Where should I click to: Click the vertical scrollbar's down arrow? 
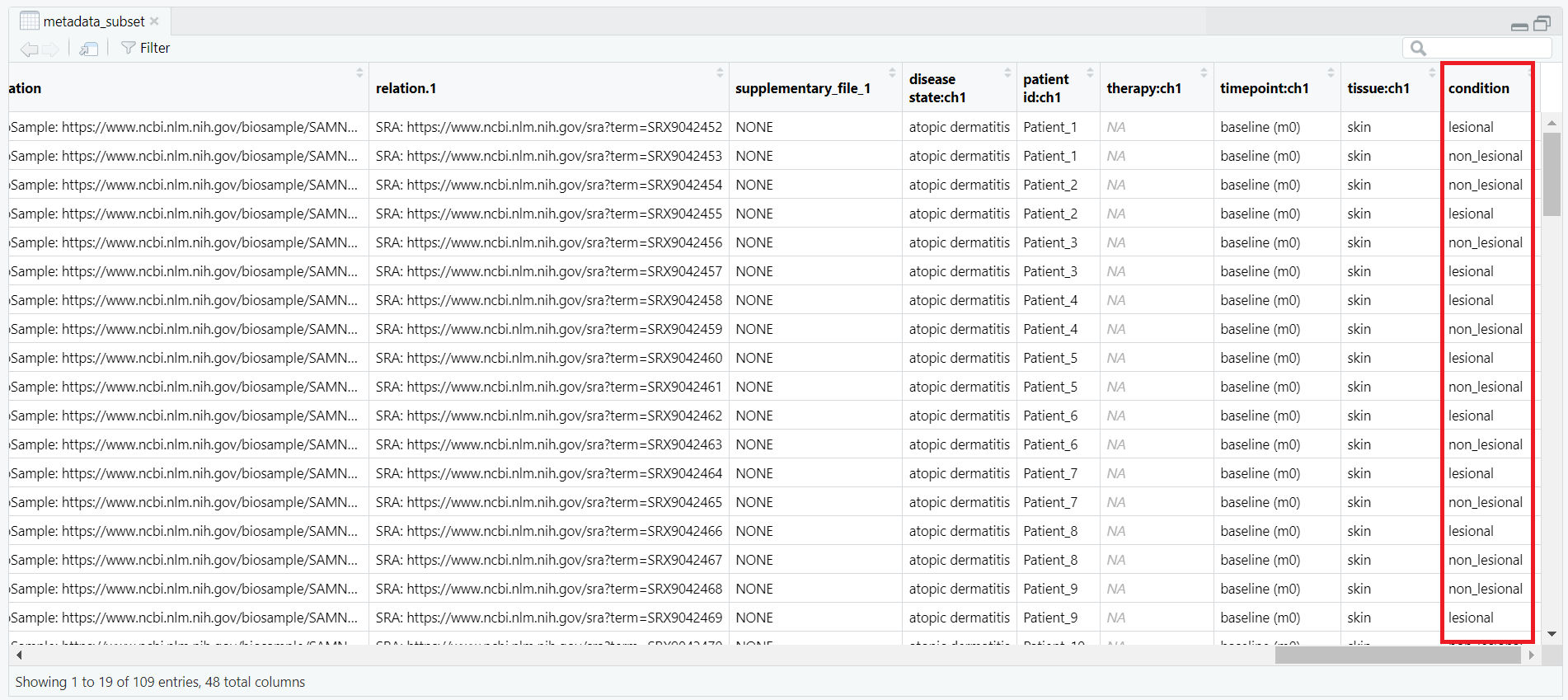(1552, 634)
